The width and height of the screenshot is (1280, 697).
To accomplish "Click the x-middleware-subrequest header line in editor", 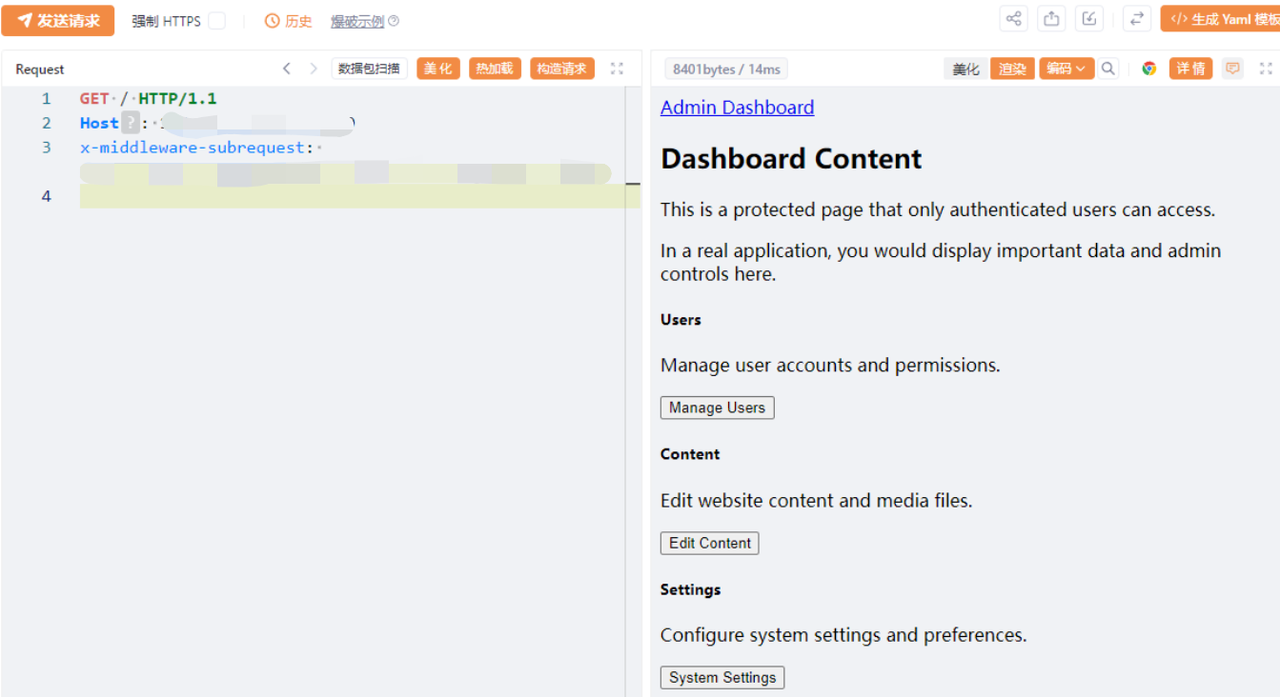I will pyautogui.click(x=195, y=148).
